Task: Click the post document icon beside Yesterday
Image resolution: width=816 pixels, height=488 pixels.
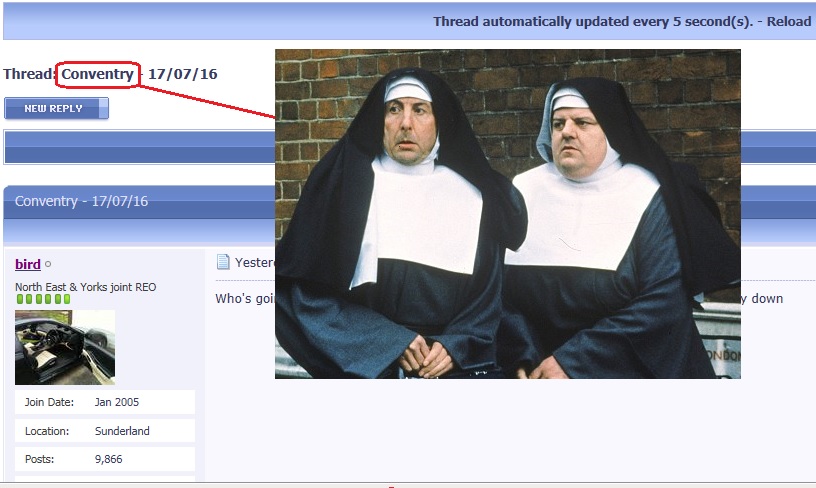Action: point(224,263)
